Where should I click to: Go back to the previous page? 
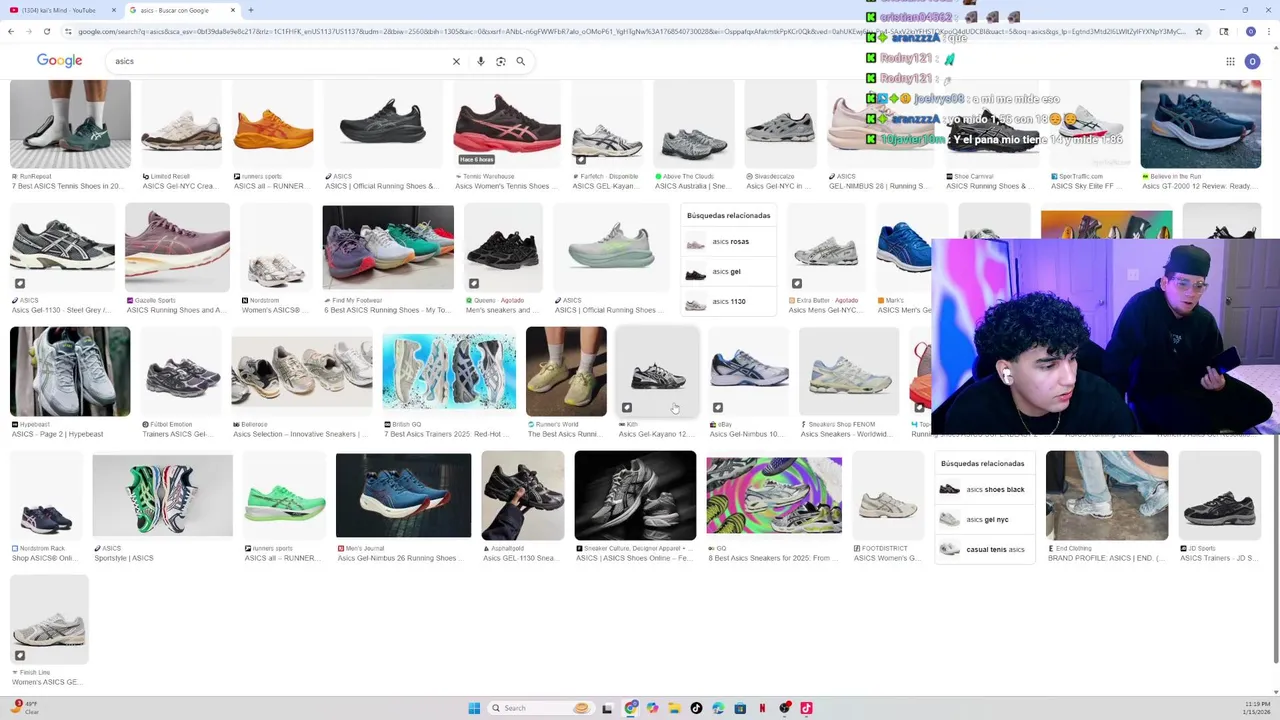10,31
